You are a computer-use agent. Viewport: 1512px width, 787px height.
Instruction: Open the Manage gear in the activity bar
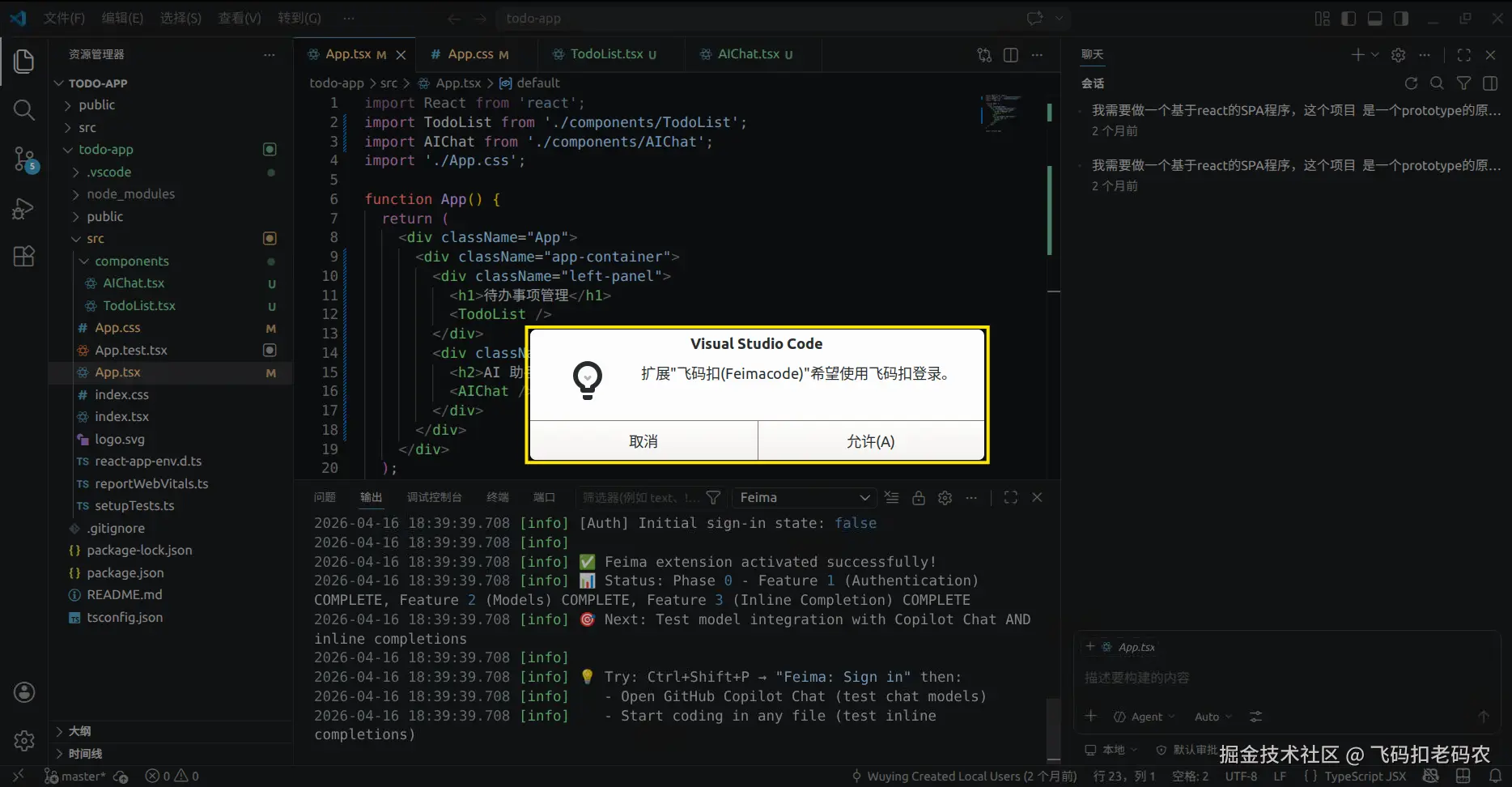pos(24,740)
